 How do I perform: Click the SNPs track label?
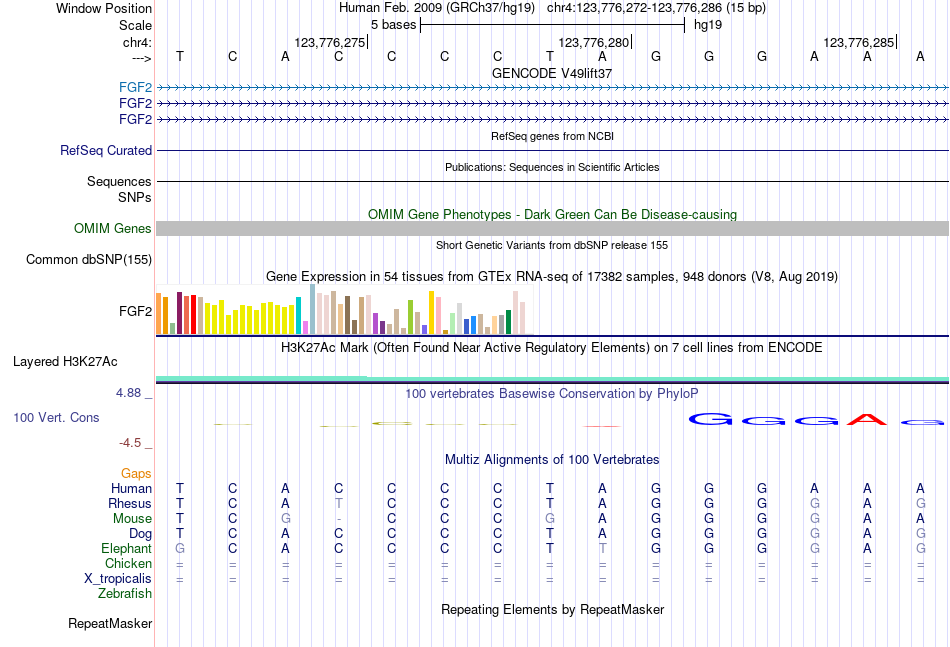coord(135,197)
